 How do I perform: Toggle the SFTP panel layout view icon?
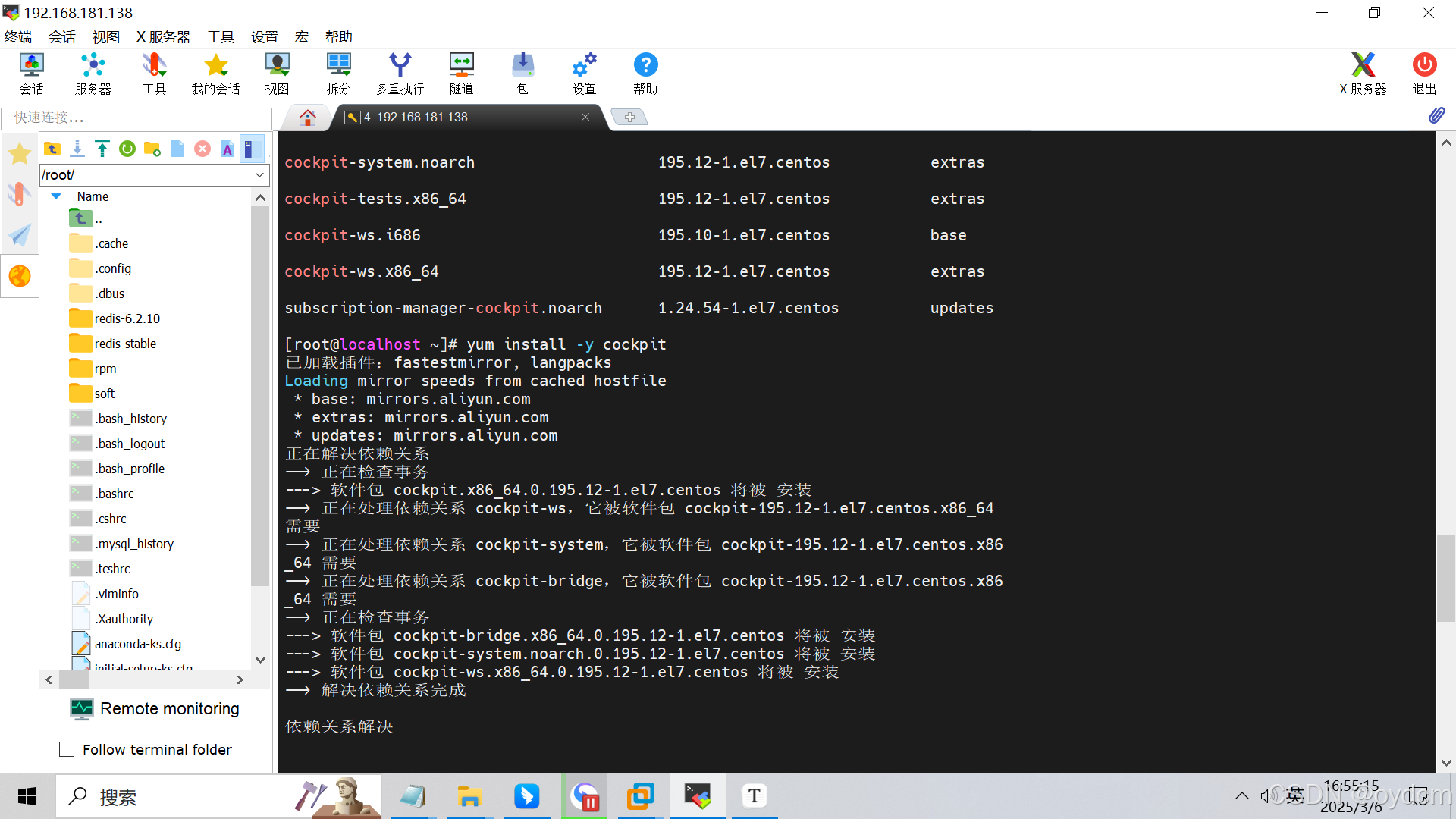(x=251, y=149)
